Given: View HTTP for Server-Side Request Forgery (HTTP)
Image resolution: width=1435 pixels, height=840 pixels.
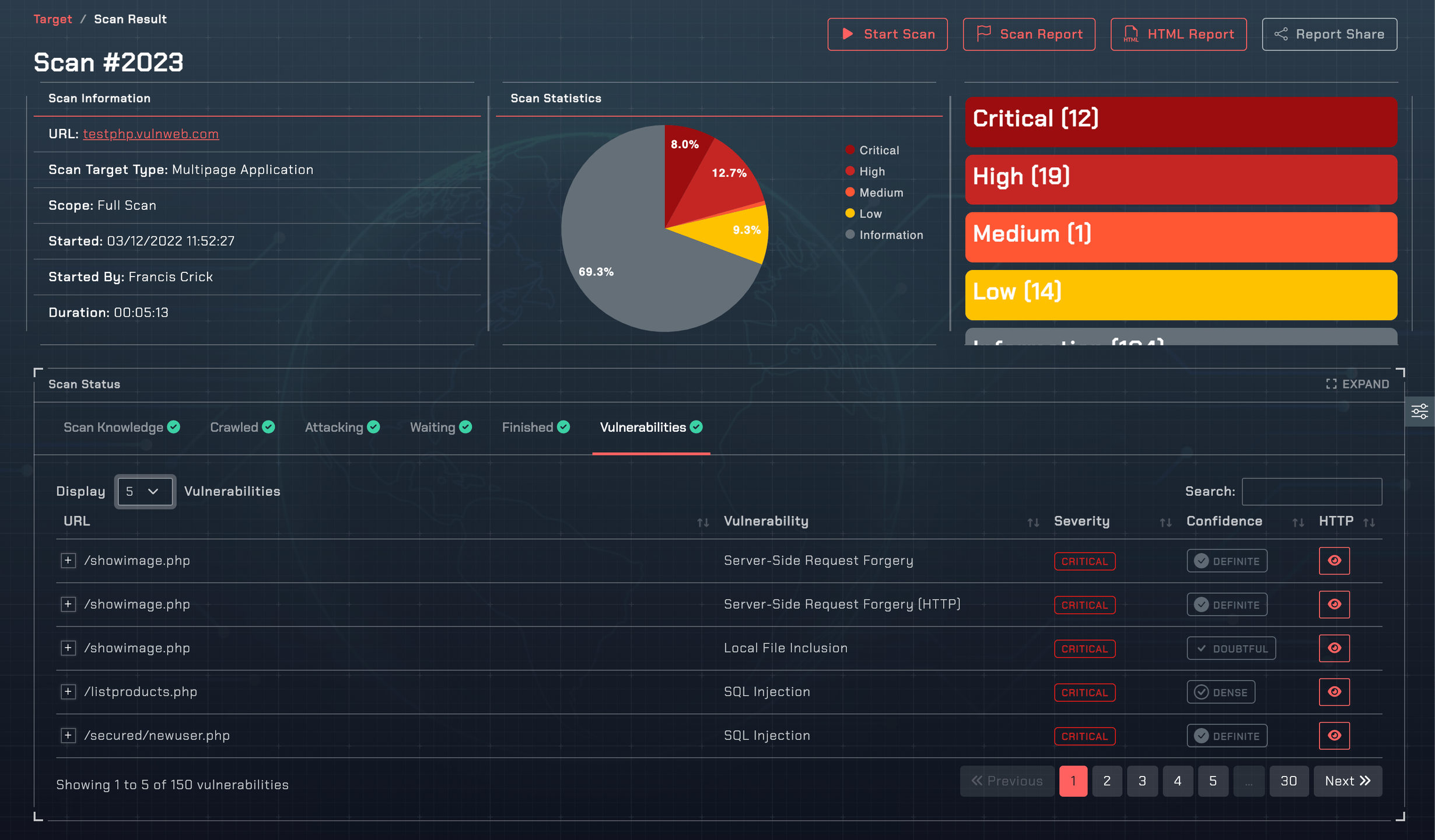Looking at the screenshot, I should point(1333,604).
